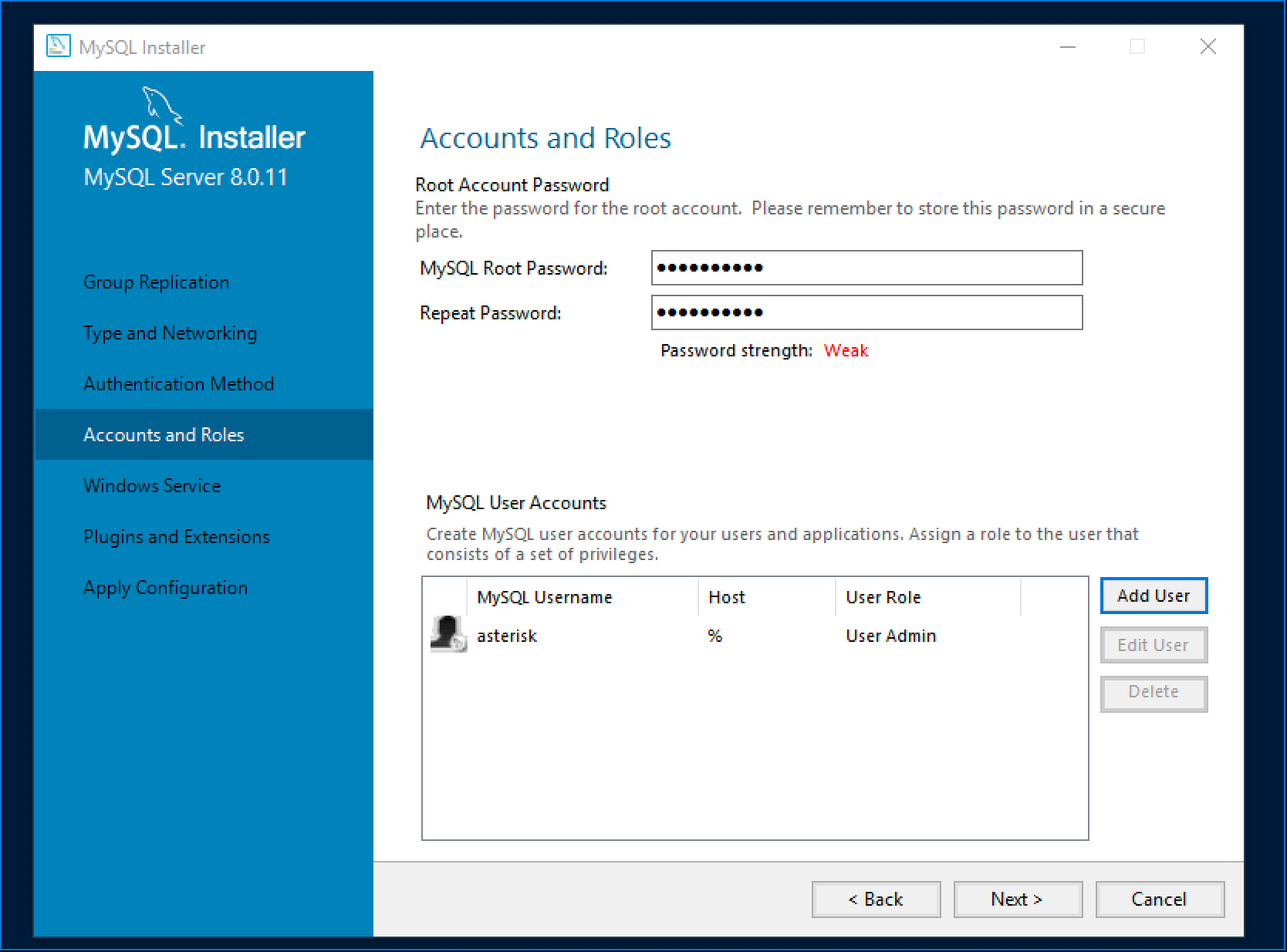Select Authentication Method in sidebar

(178, 384)
